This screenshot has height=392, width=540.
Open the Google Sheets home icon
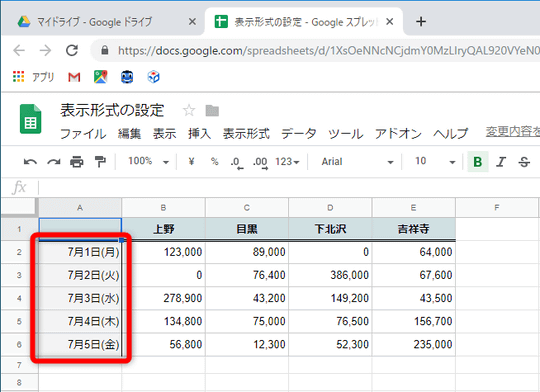point(30,119)
